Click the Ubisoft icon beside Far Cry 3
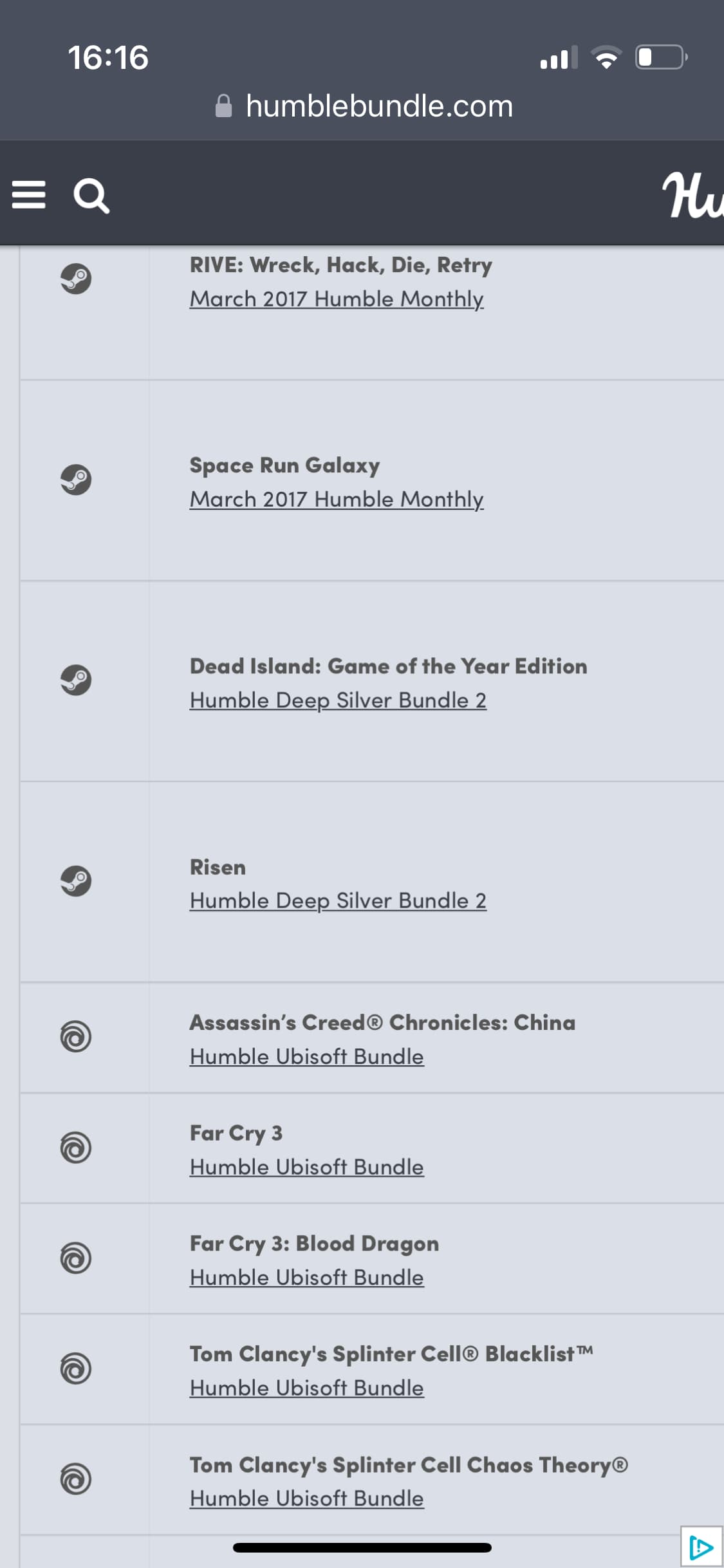Image resolution: width=724 pixels, height=1568 pixels. click(76, 1148)
